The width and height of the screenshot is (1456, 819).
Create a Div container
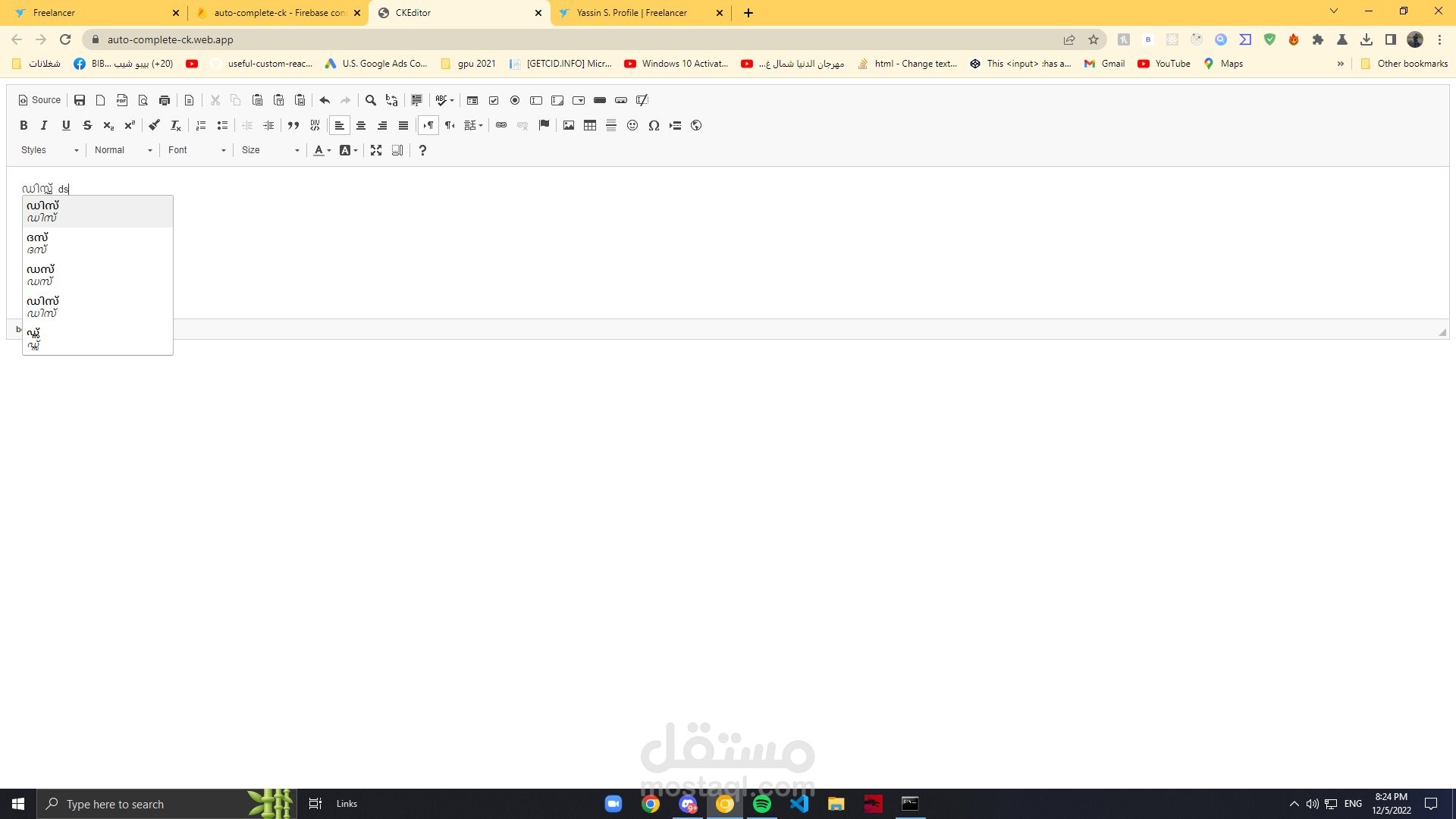[315, 125]
